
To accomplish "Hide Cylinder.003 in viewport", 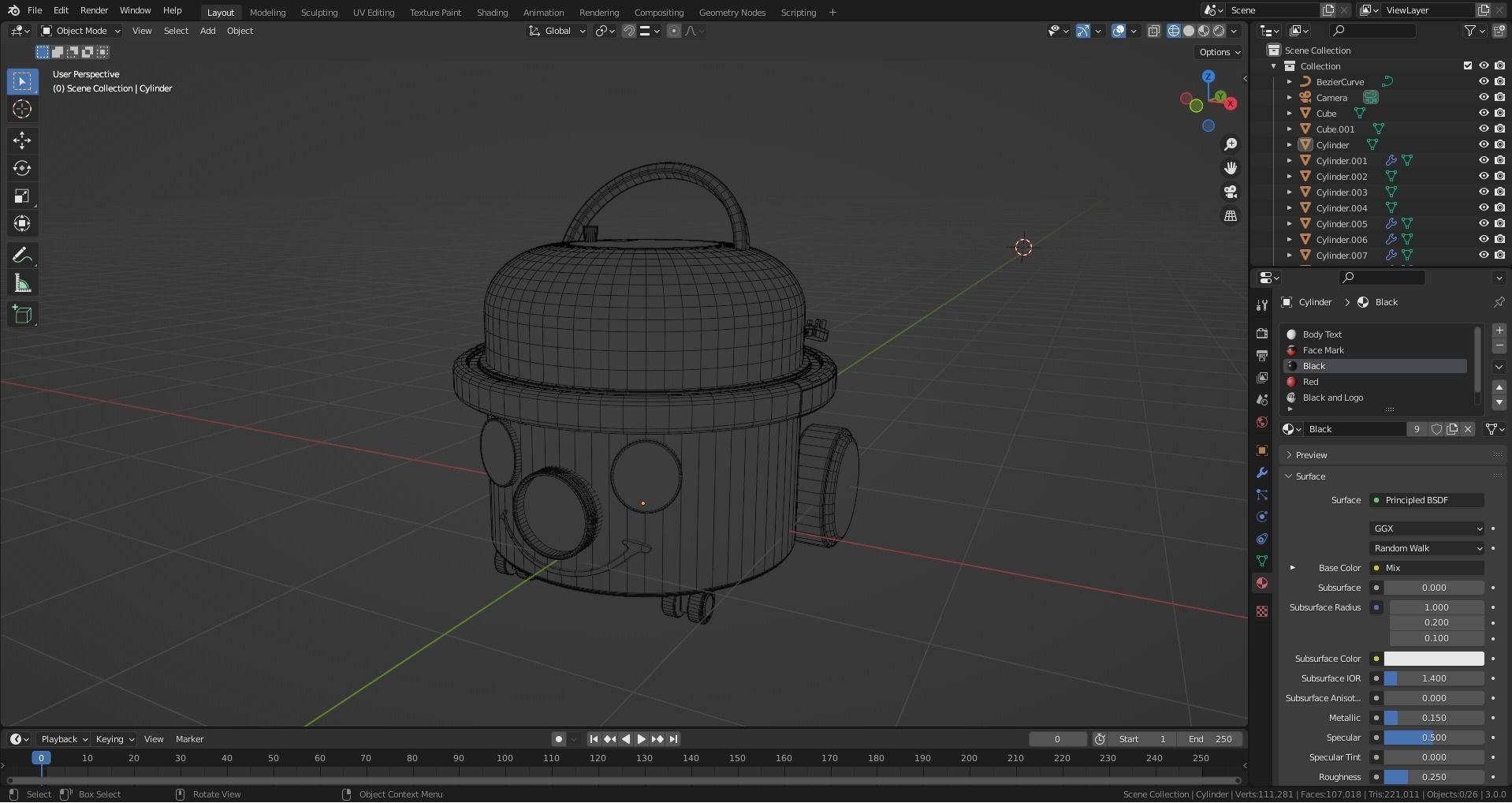I will pyautogui.click(x=1483, y=192).
